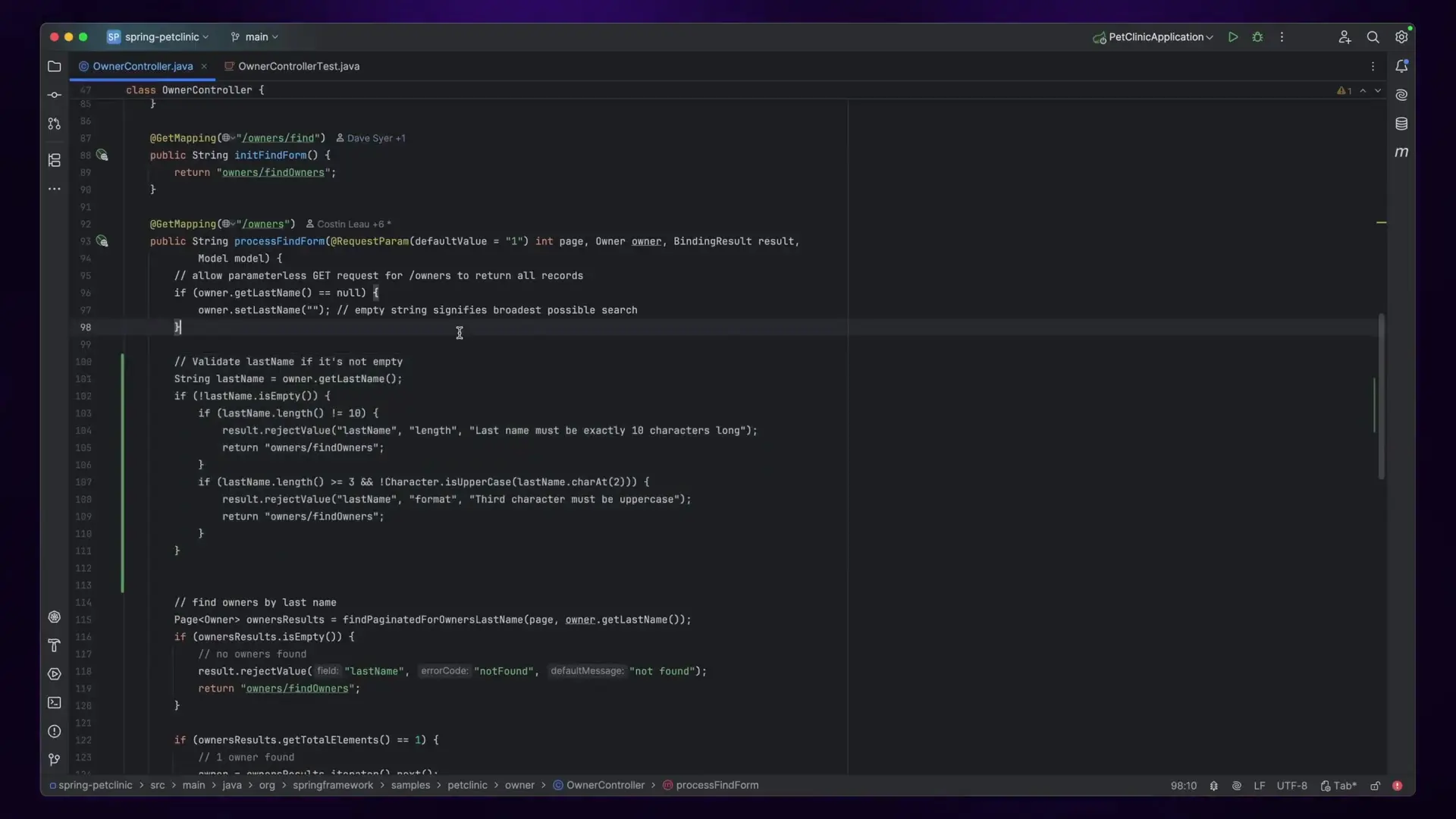Go to previous highlighted problem arrow

[1363, 90]
